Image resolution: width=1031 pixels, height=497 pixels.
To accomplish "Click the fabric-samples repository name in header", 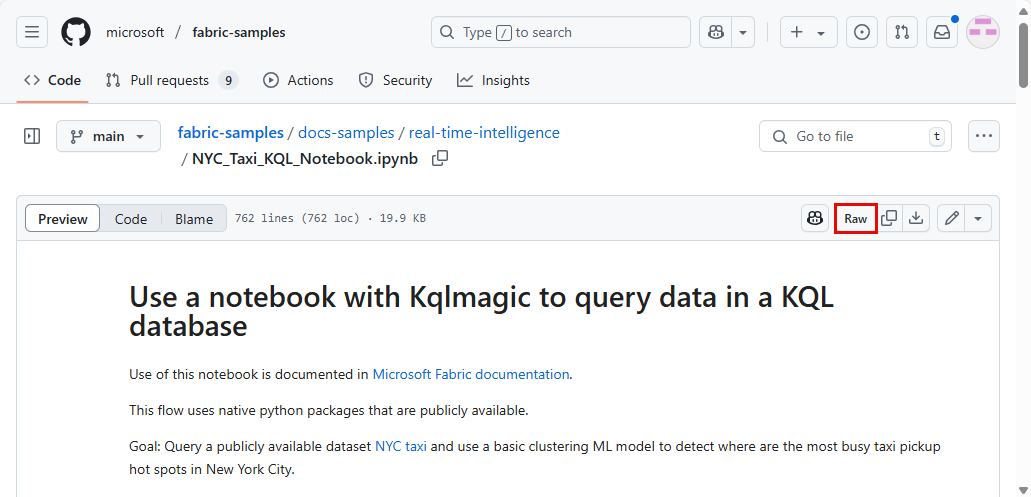I will point(239,32).
